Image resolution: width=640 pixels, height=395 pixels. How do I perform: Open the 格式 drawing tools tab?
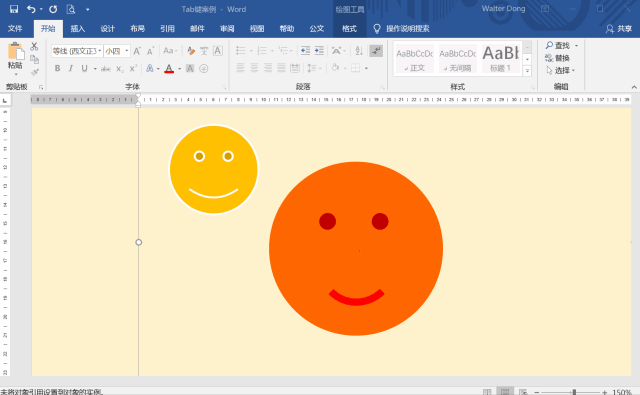[349, 29]
